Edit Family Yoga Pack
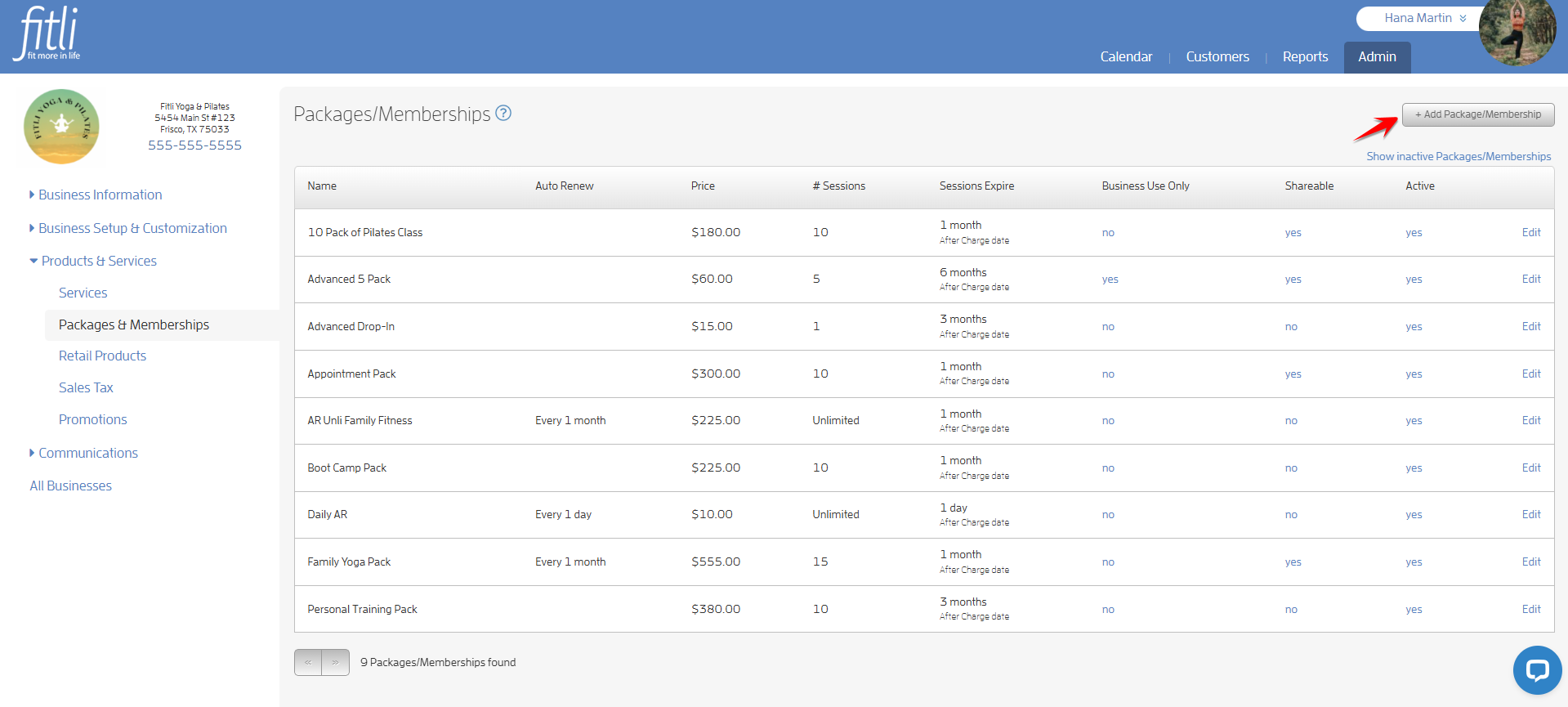This screenshot has width=1568, height=707. 1531,562
